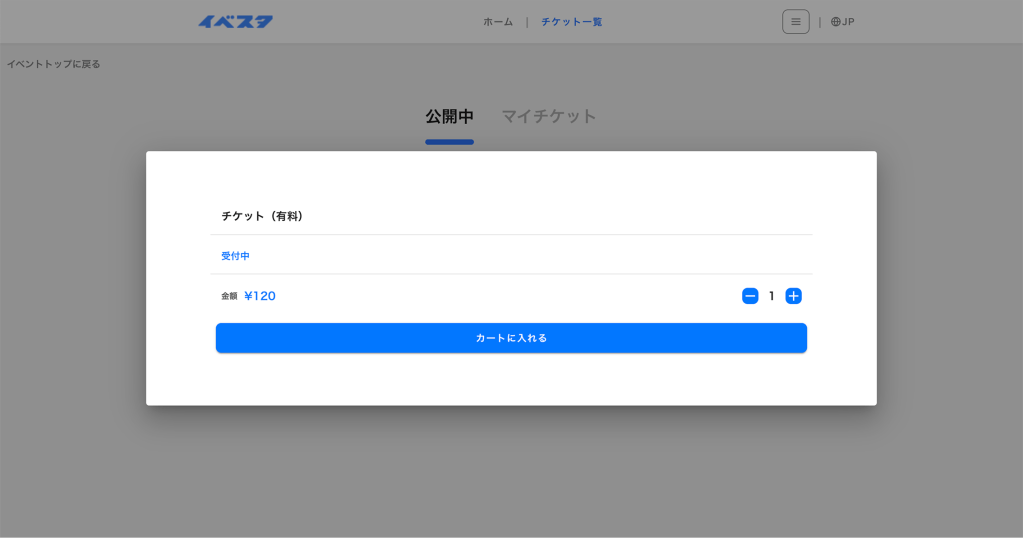Click the ticket quantity value 1
The image size is (1023, 538).
click(771, 296)
